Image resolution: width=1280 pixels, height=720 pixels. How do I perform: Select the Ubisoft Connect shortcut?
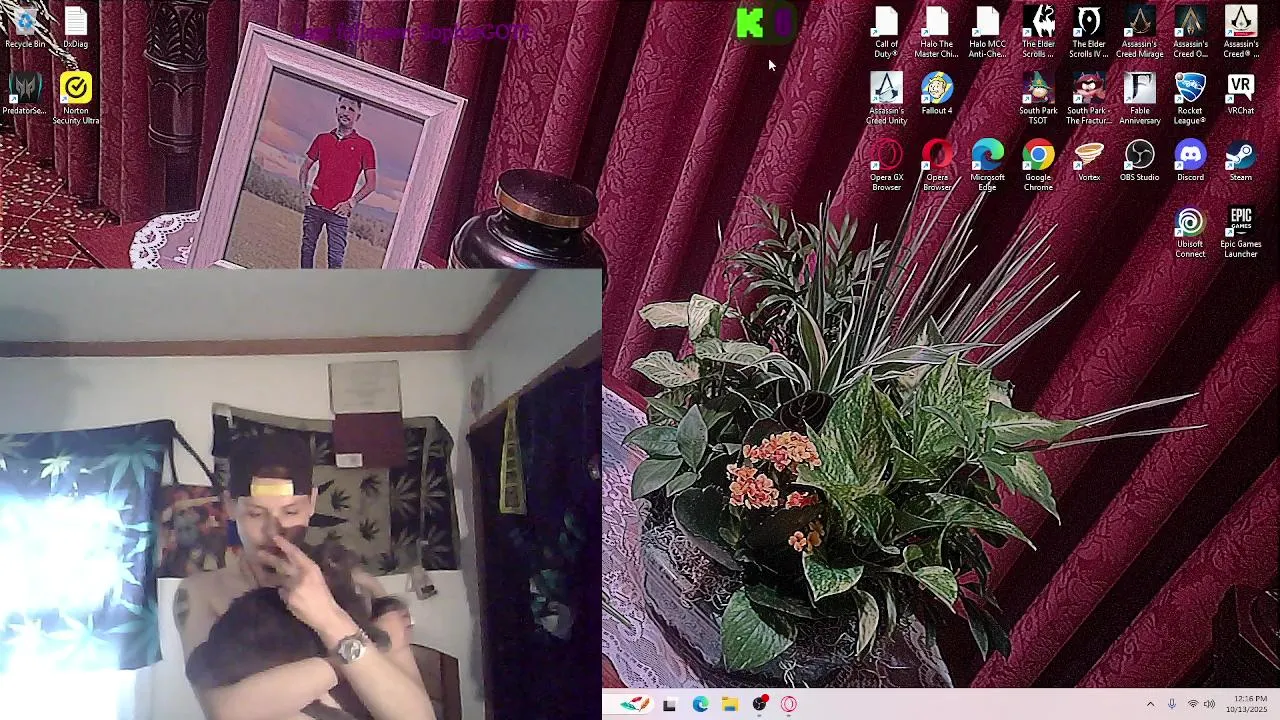pos(1190,233)
